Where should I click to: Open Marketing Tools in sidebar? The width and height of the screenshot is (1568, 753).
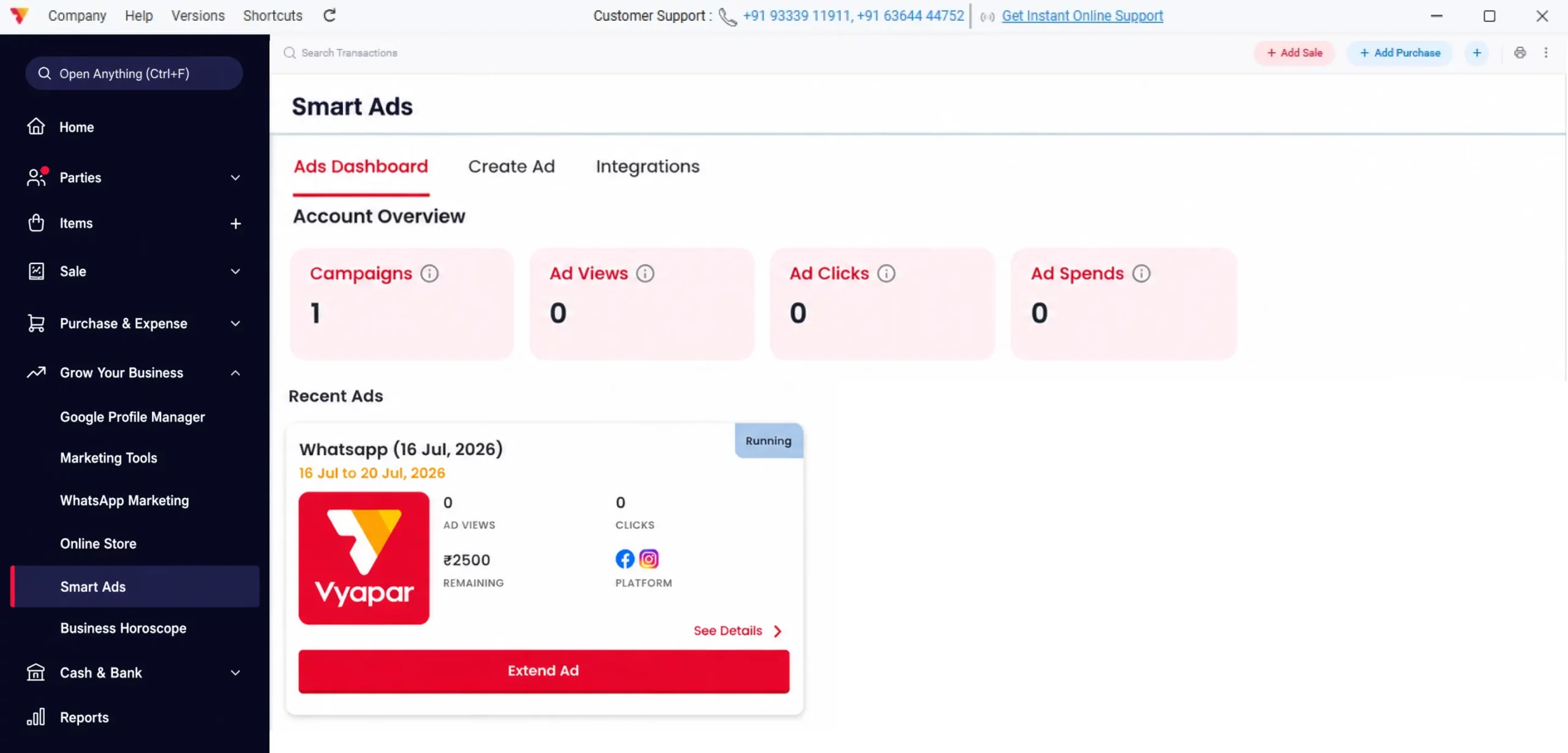[108, 458]
